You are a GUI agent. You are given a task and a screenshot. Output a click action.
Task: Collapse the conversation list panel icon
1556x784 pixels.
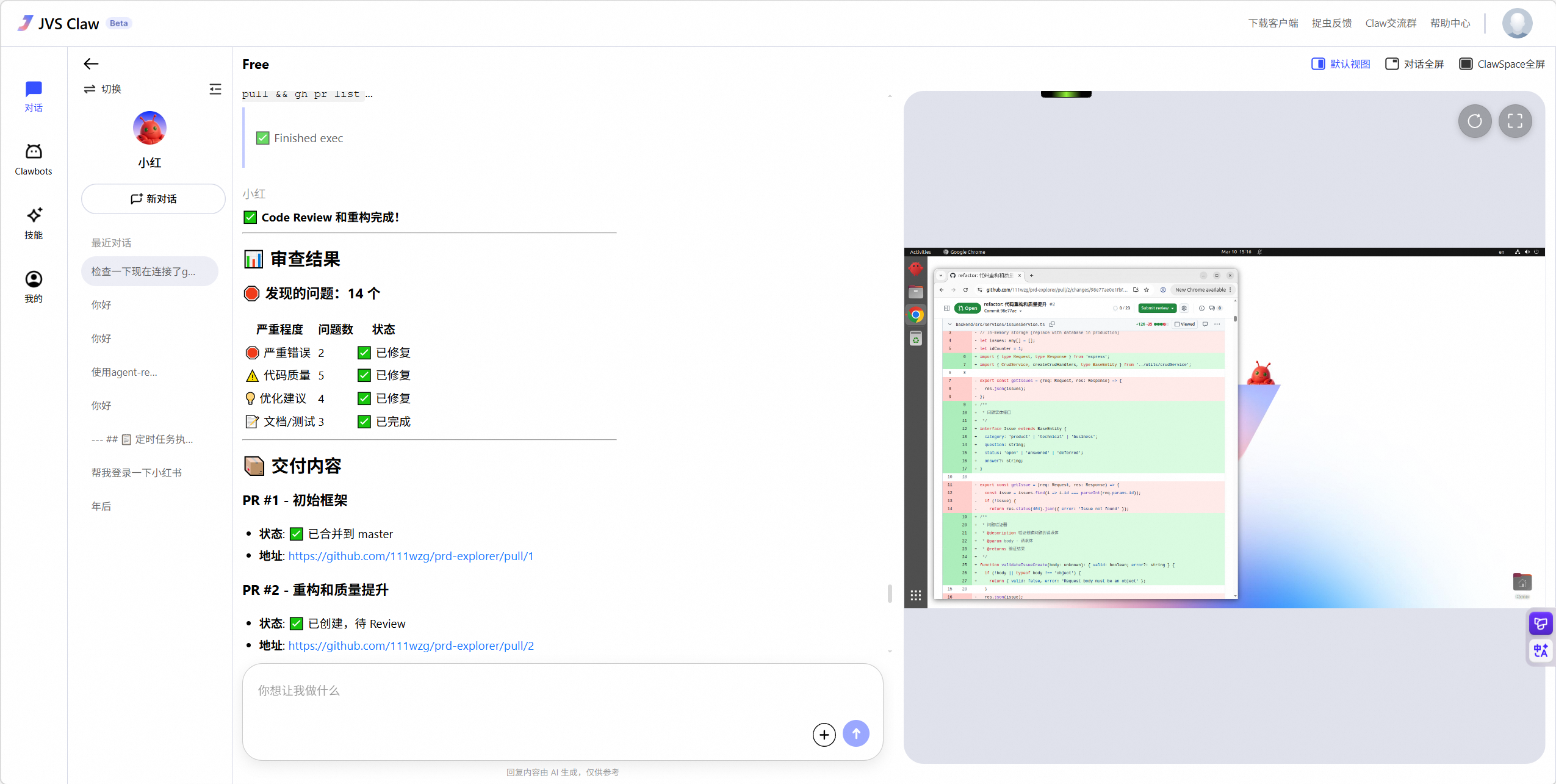click(x=215, y=89)
